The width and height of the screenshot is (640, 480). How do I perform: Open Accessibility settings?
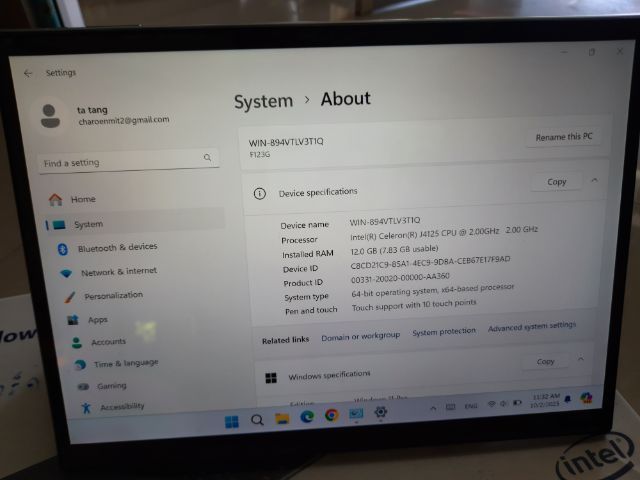click(121, 406)
